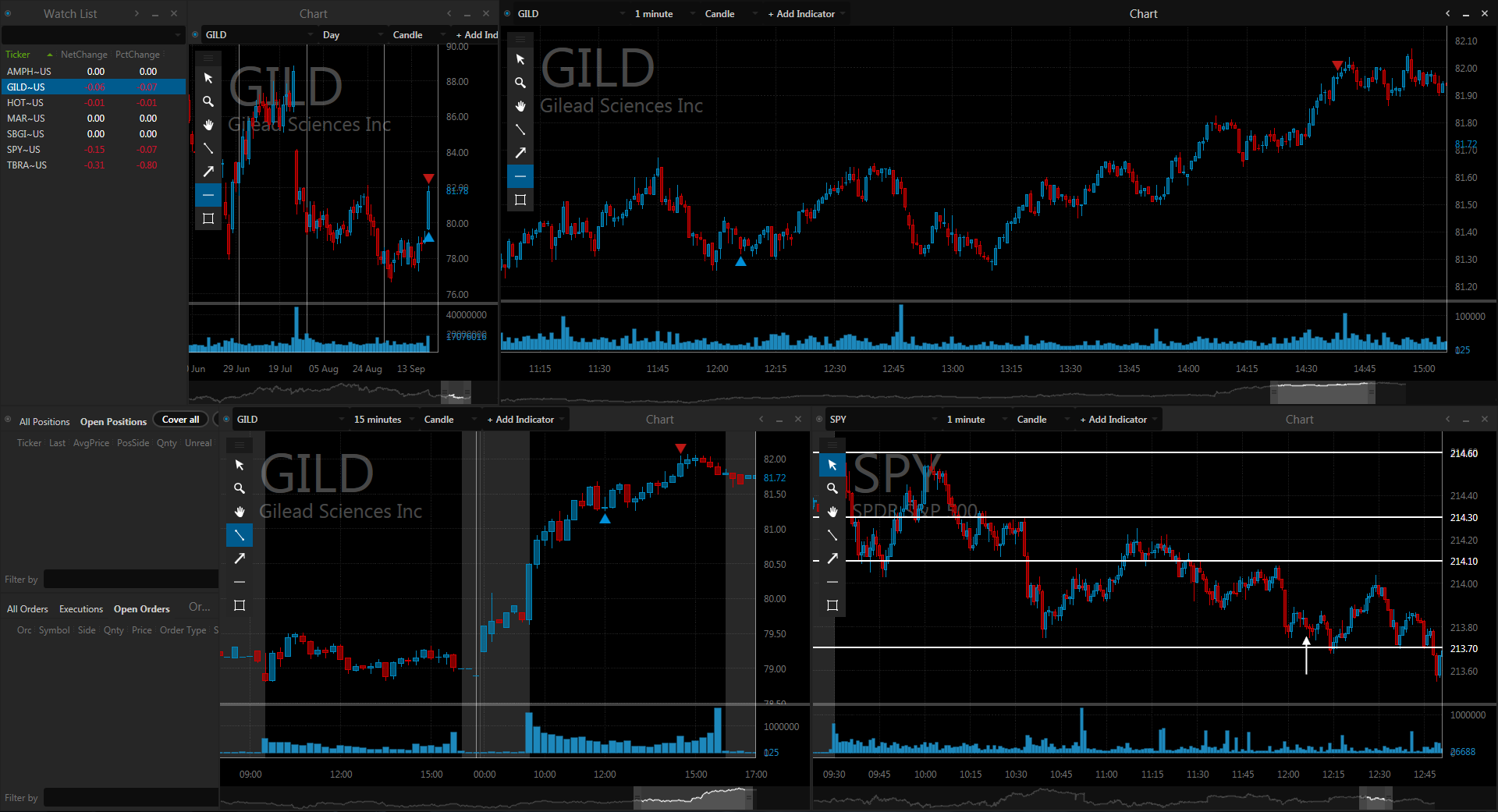Image resolution: width=1498 pixels, height=812 pixels.
Task: Toggle the link circle in the Watch List header
Action: pos(8,13)
